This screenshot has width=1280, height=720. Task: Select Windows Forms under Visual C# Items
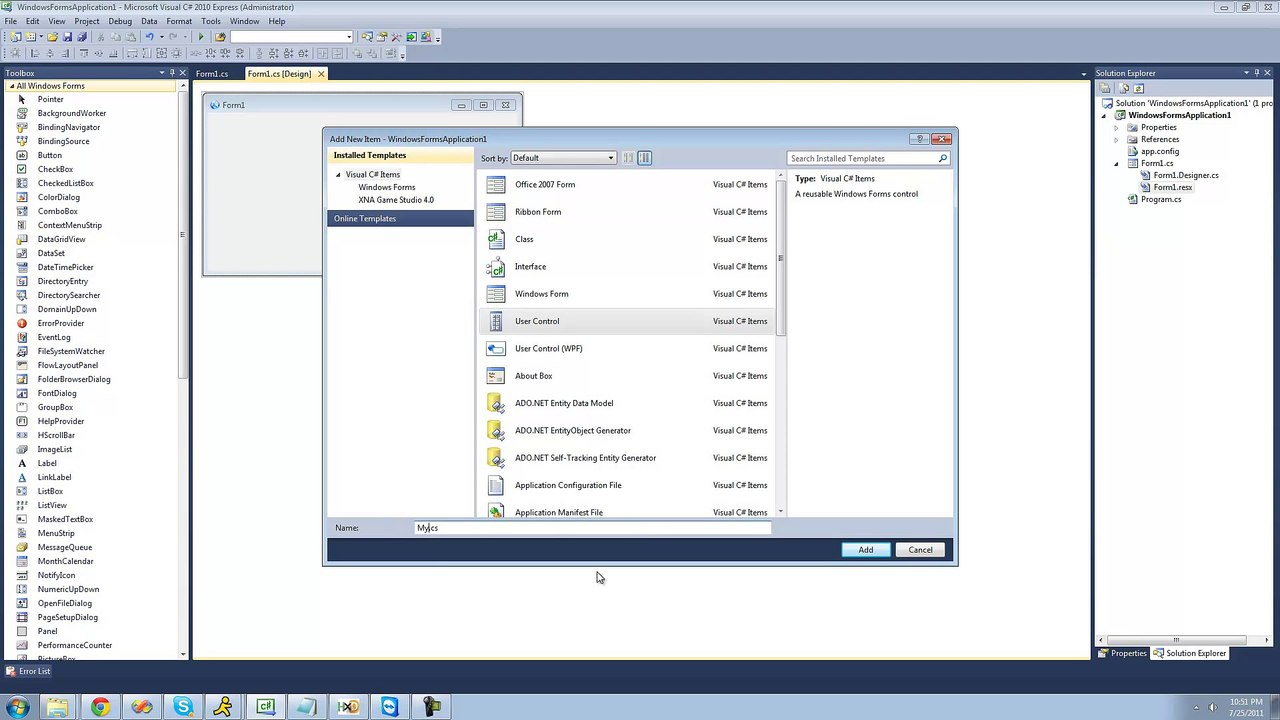tap(387, 188)
